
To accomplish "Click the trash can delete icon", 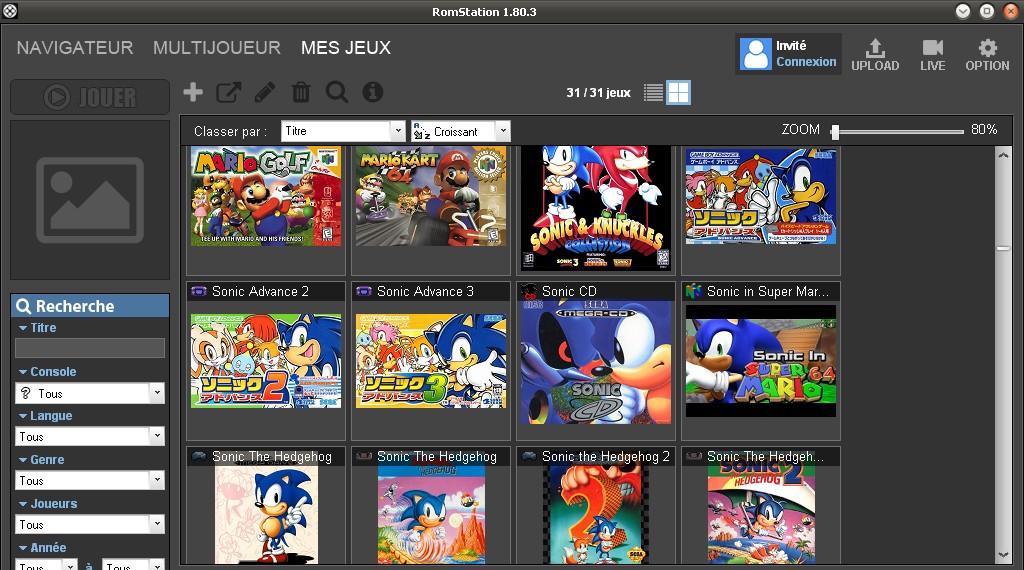I will point(301,92).
